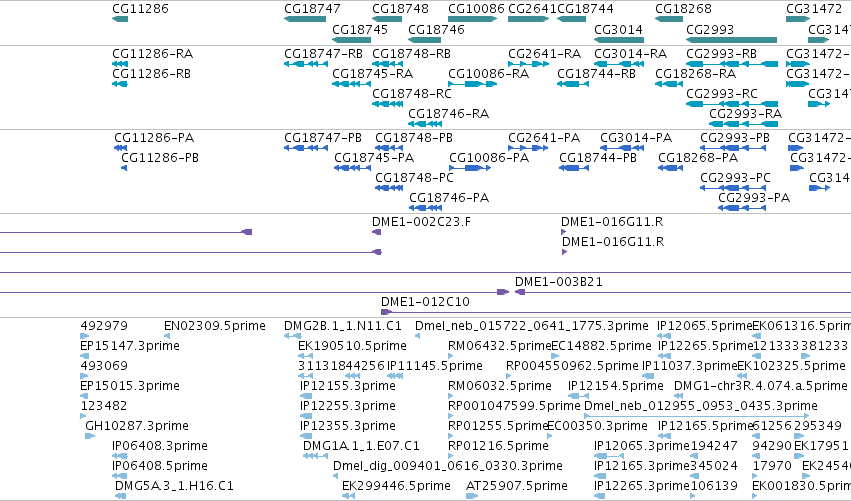Select protein label CG18268-PA
This screenshot has height=501, width=851.
pyautogui.click(x=698, y=157)
